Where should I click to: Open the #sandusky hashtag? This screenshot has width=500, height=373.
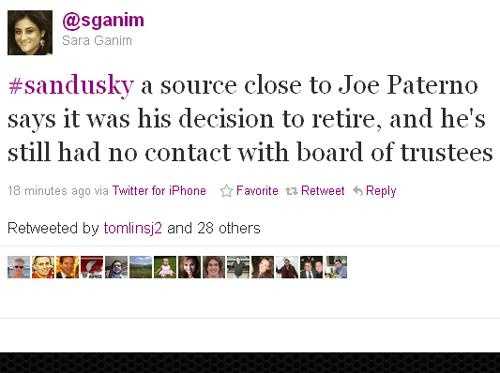click(71, 86)
